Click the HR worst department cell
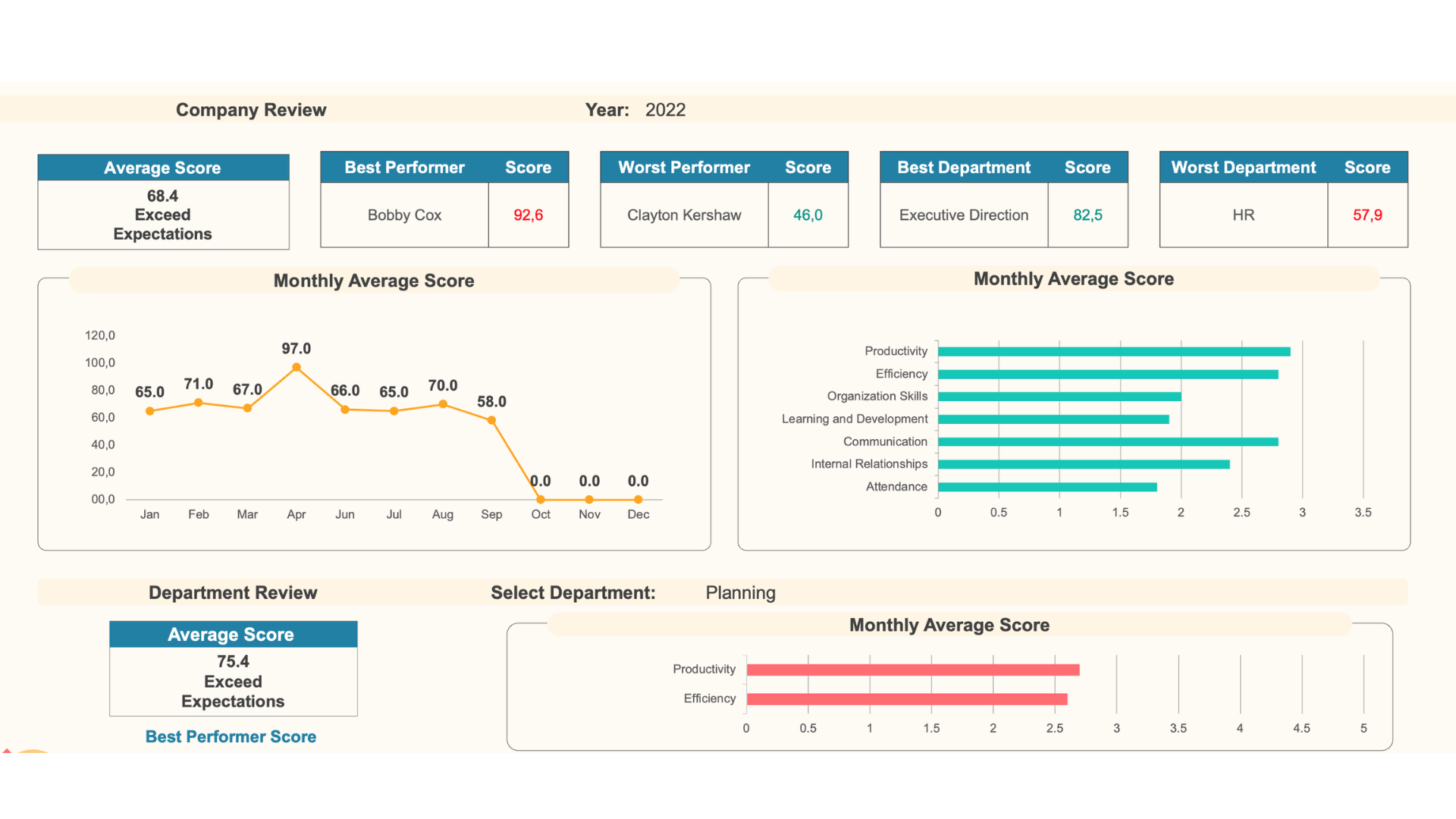Viewport: 1456px width, 819px height. [1243, 215]
